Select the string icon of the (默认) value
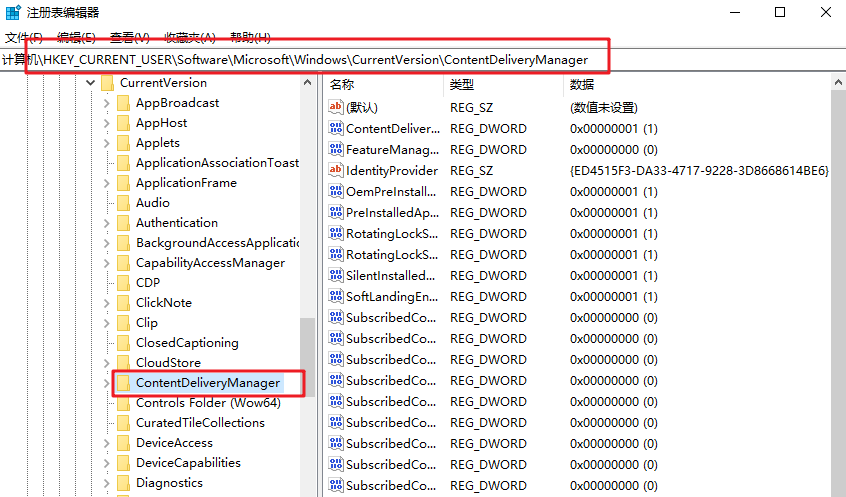 pyautogui.click(x=336, y=107)
